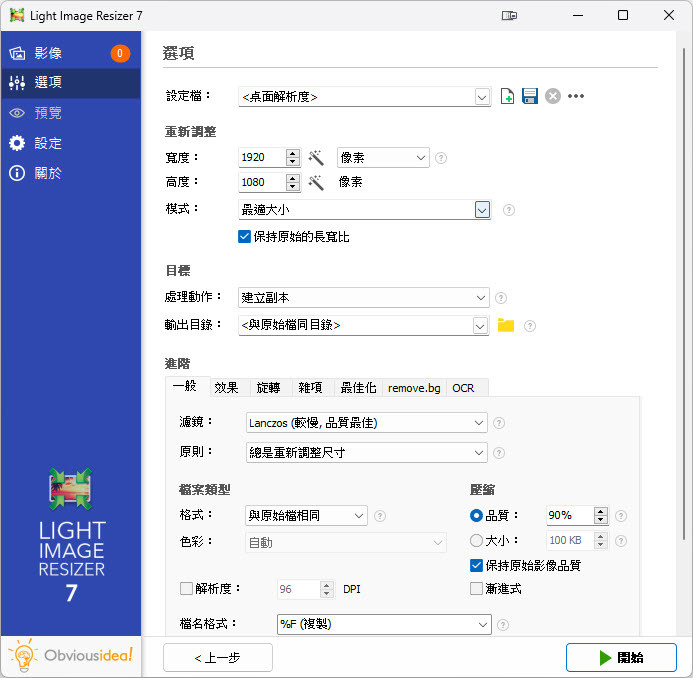The image size is (693, 678).
Task: Click the magic wand next to 高度
Action: click(x=316, y=183)
